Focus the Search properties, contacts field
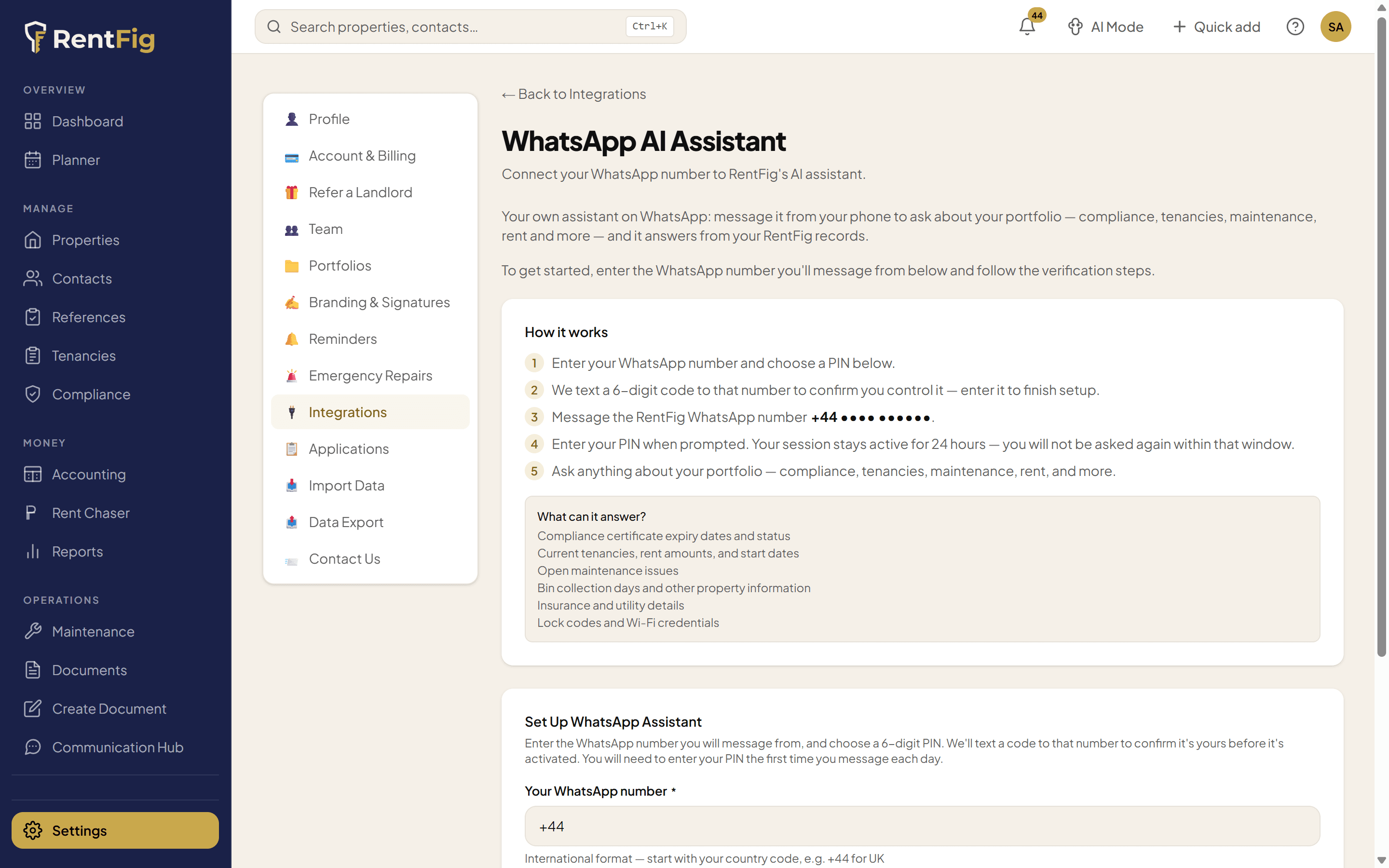1389x868 pixels. click(x=470, y=27)
